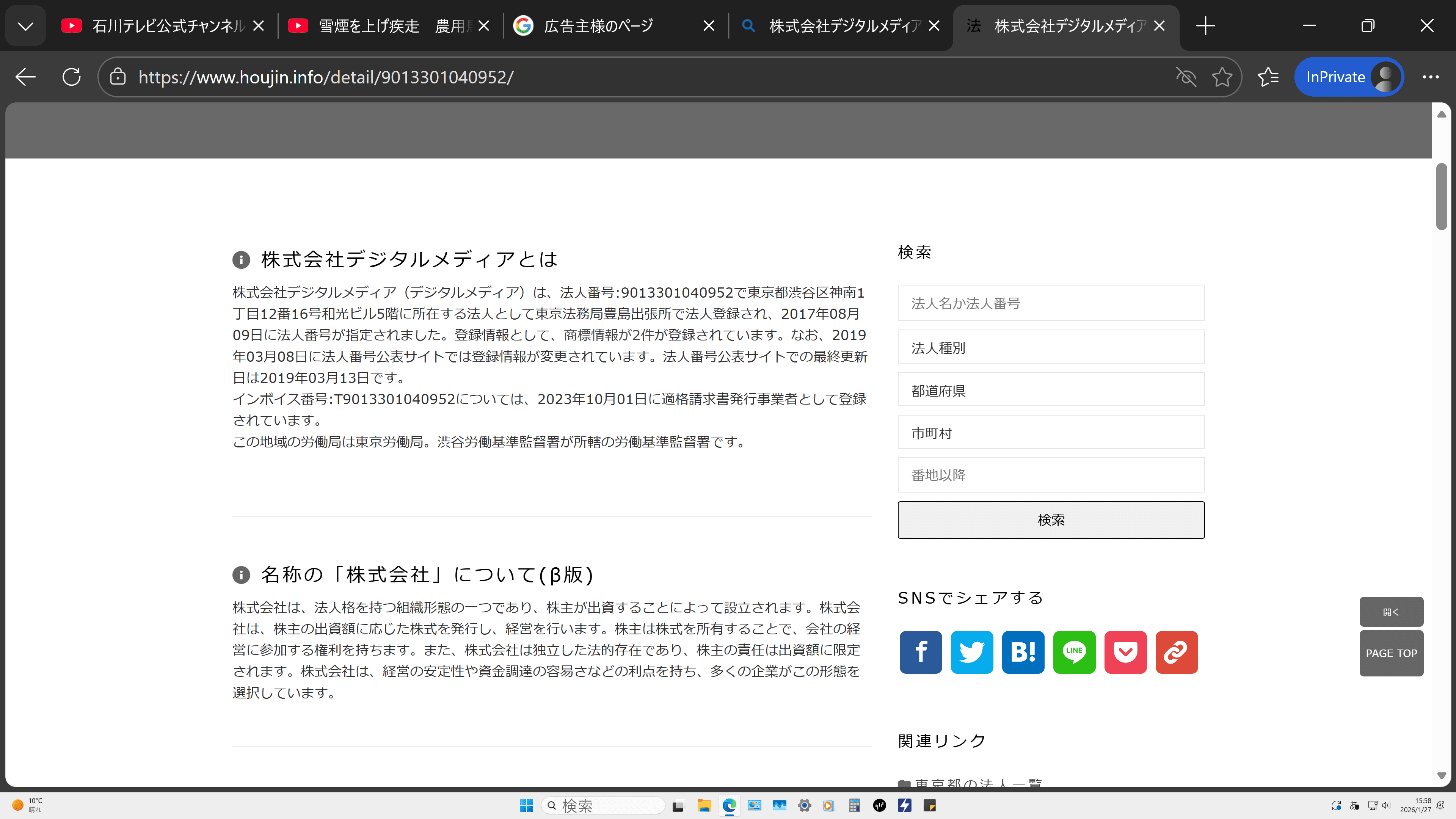Screen dimensions: 1456x819
Task: Open the taskbar 検索 box
Action: coord(603,805)
